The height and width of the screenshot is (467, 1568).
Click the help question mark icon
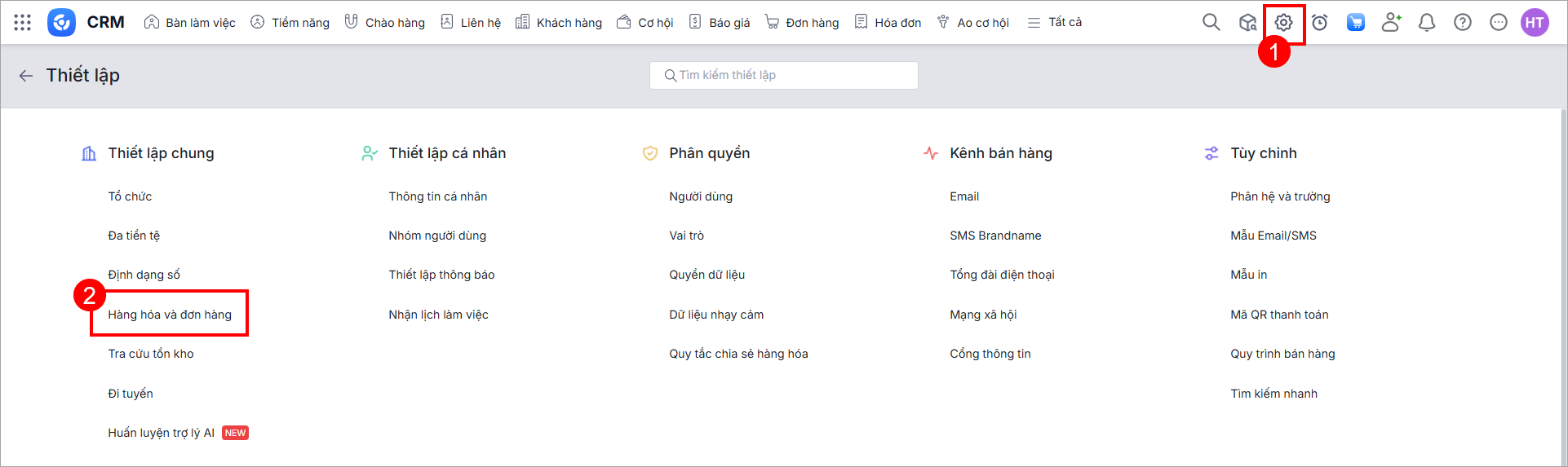coord(1462,23)
